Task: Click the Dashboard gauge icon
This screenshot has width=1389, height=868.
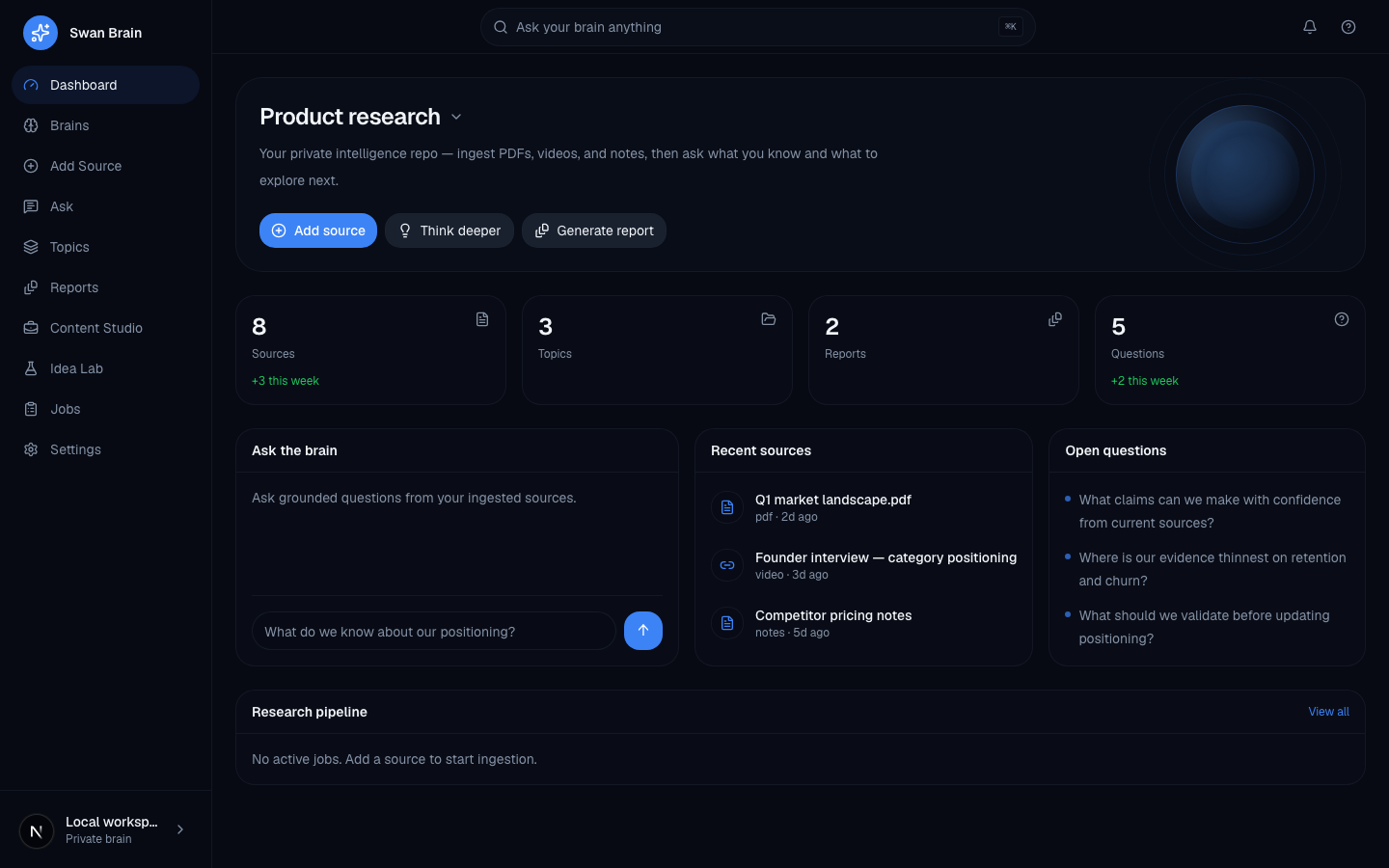Action: point(31,85)
